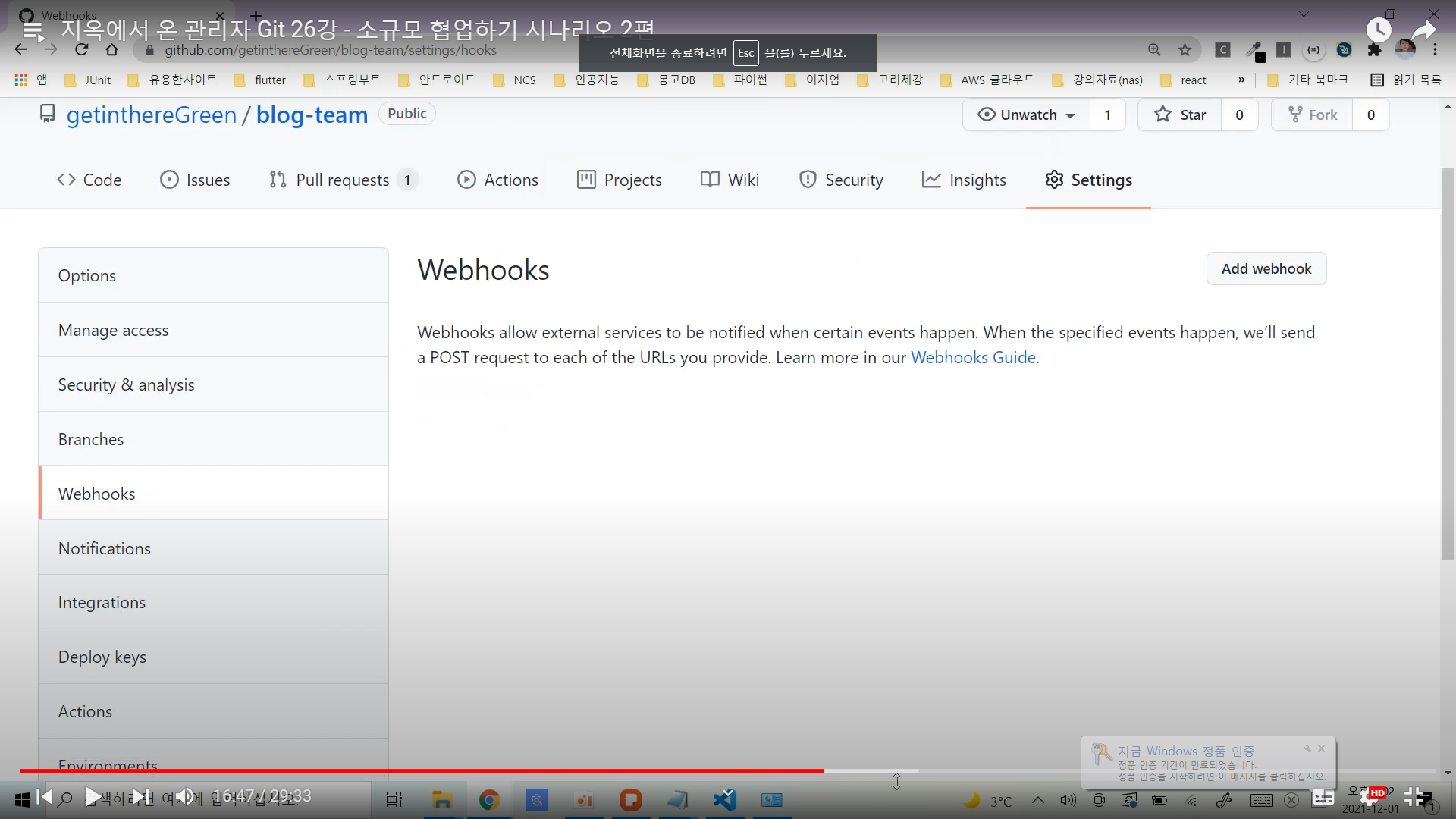Open the Chrome three-dot menu

pos(1435,50)
